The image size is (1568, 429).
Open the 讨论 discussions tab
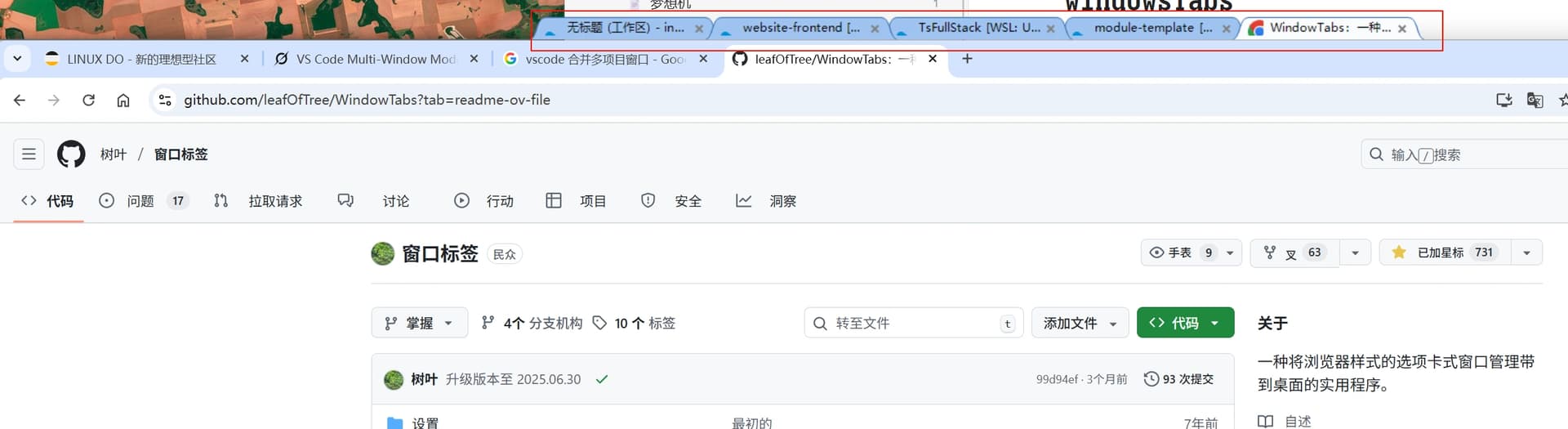coord(374,200)
